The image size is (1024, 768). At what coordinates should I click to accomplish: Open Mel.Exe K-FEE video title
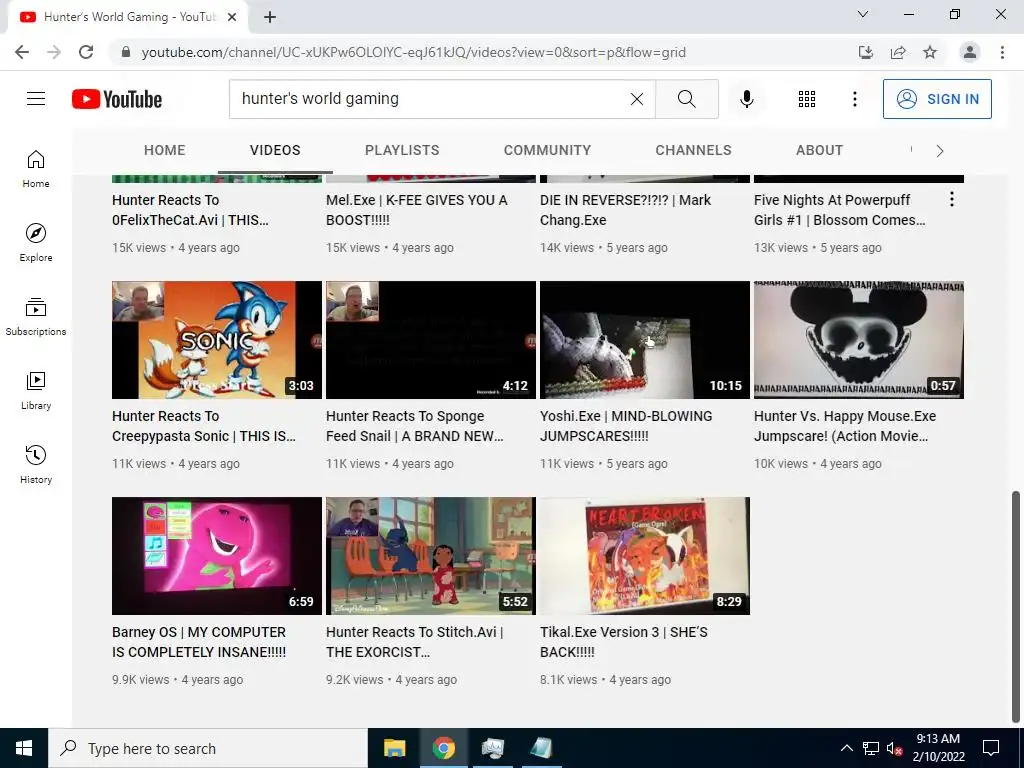[x=417, y=210]
